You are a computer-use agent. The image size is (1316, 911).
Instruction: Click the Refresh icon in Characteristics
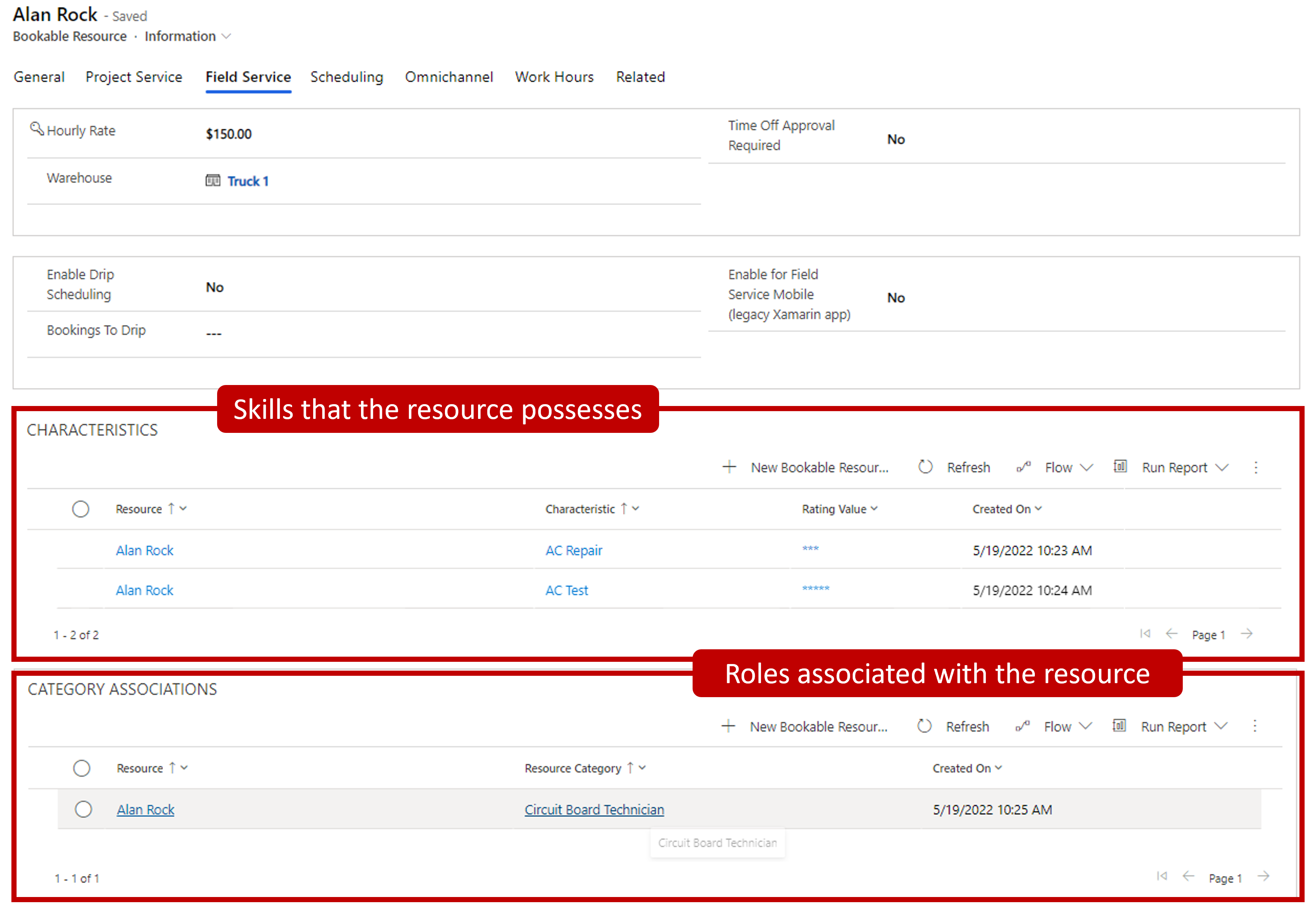[x=925, y=467]
